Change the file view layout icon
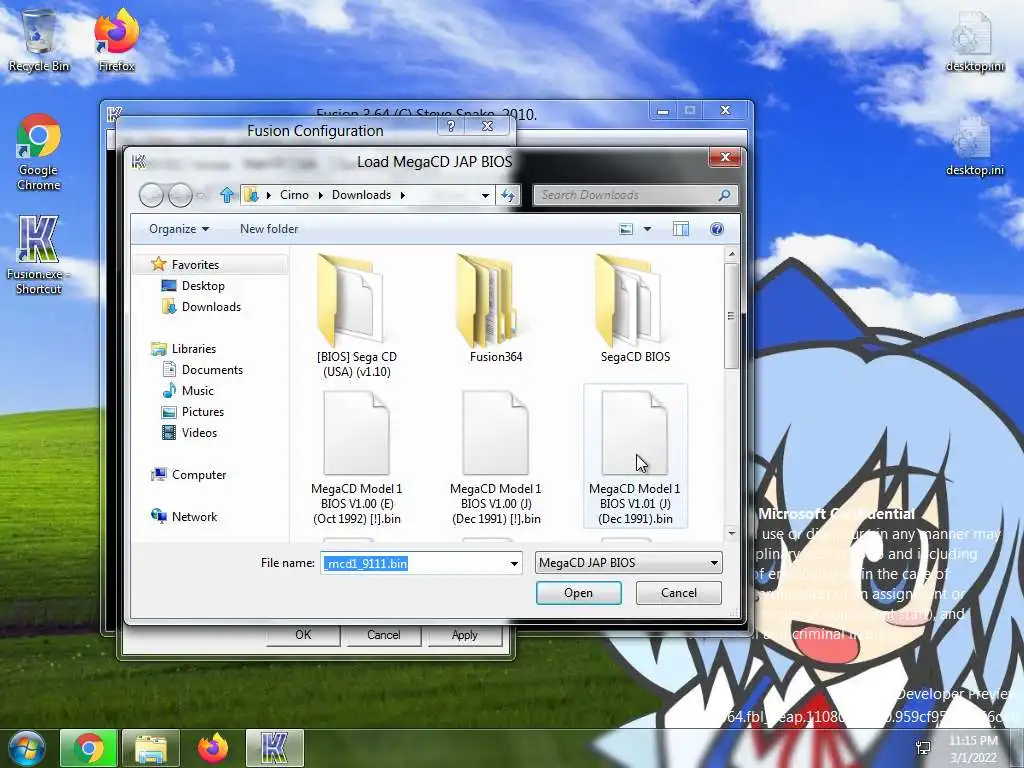1024x768 pixels. pyautogui.click(x=626, y=229)
